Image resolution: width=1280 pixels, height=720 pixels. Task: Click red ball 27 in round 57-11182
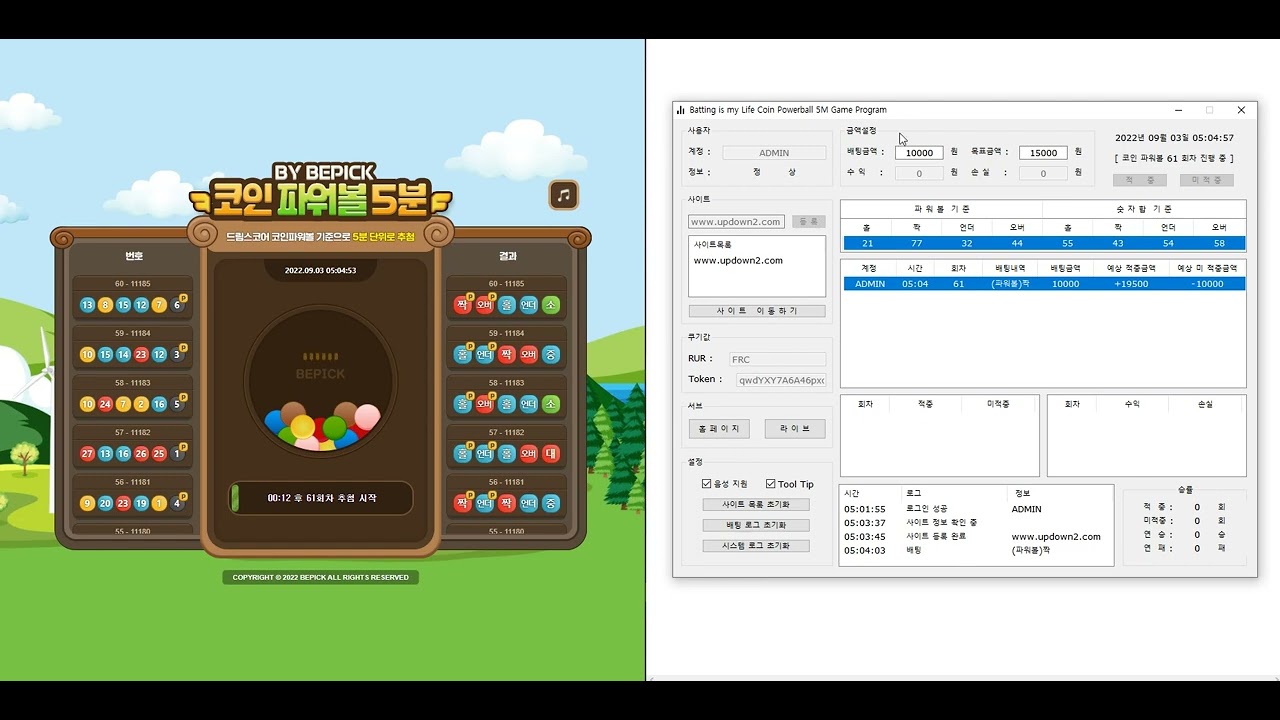click(88, 454)
